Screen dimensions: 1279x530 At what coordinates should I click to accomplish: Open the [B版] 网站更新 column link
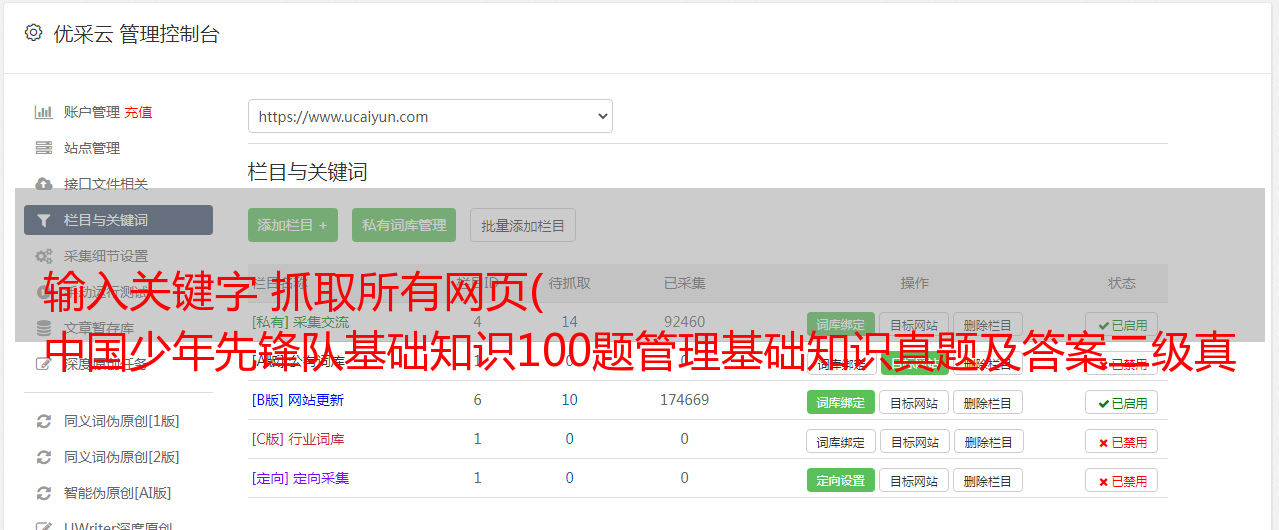pos(298,400)
